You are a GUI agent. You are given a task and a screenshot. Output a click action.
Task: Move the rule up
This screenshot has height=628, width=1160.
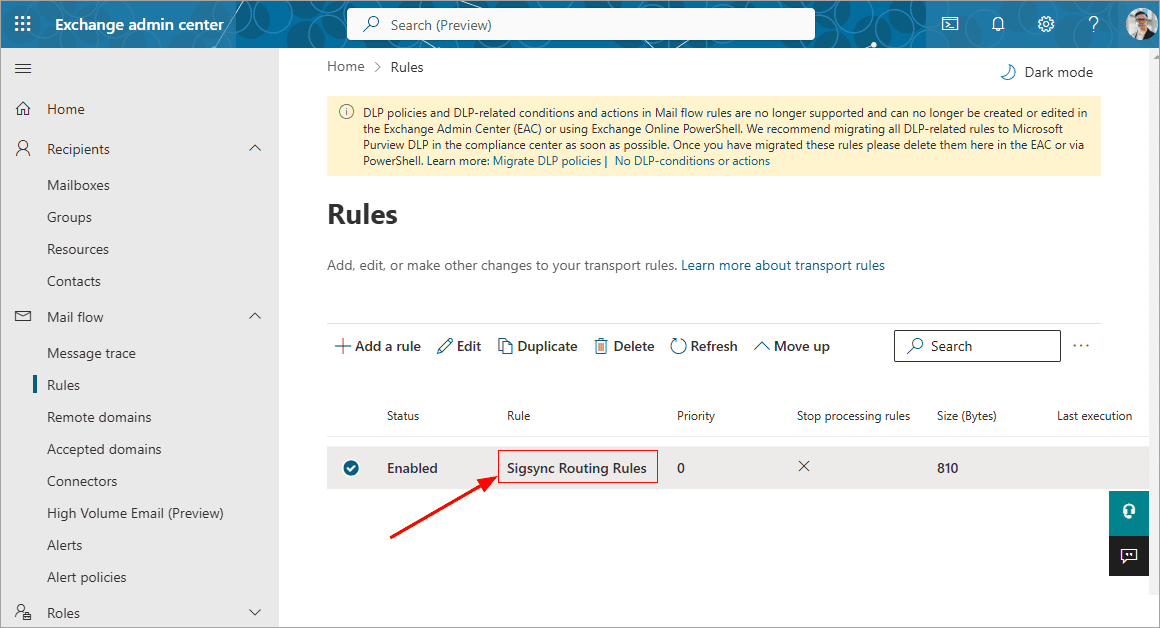(792, 346)
